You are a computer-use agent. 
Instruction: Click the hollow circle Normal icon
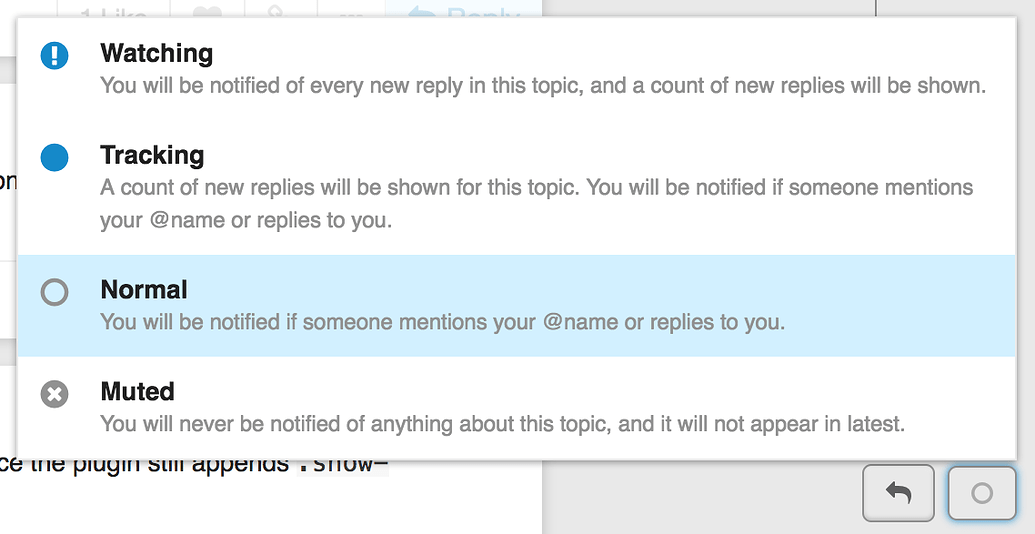[55, 292]
